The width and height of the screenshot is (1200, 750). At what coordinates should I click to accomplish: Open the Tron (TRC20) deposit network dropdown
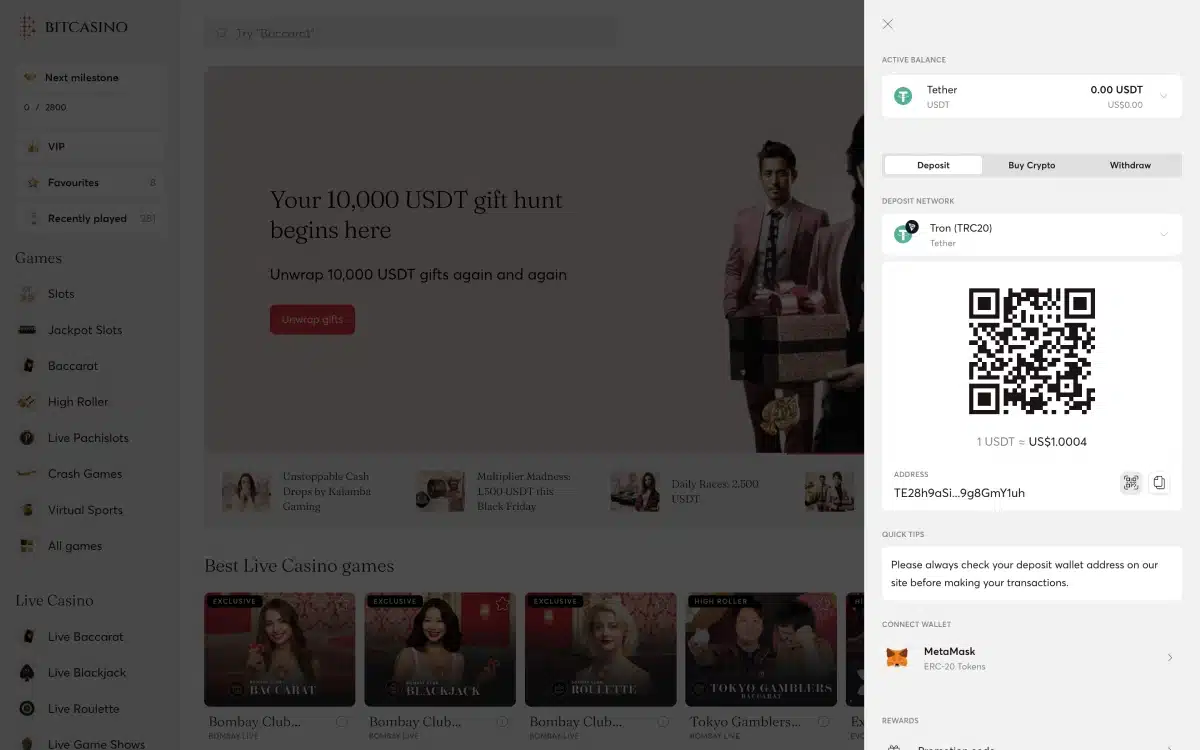coord(1032,235)
